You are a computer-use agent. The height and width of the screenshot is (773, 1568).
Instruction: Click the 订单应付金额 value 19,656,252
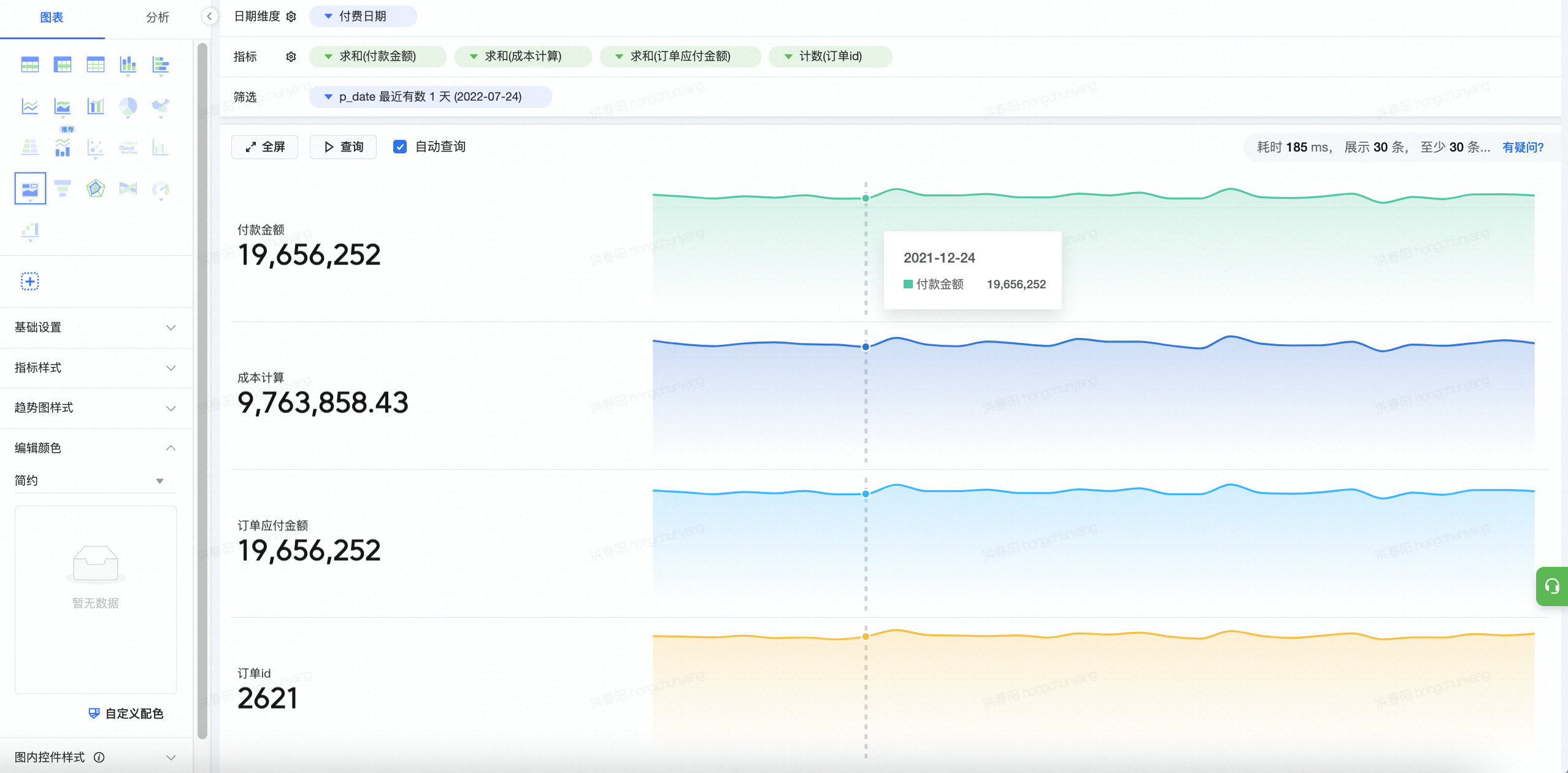[x=309, y=550]
